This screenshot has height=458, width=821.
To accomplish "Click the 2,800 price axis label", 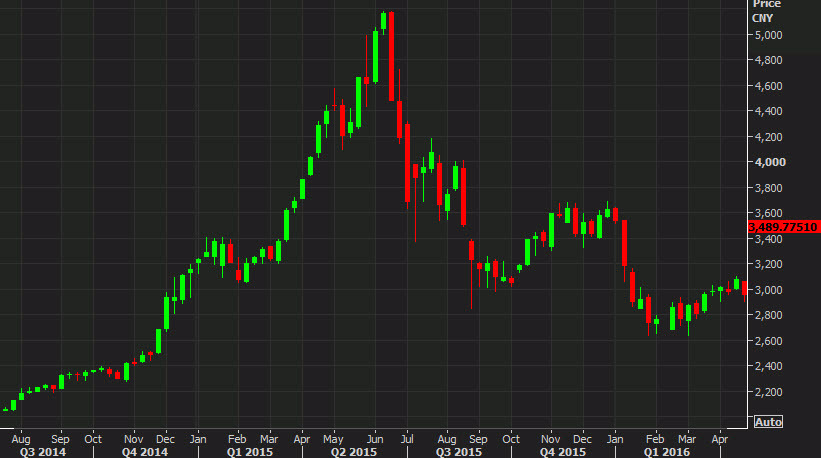I will (768, 315).
